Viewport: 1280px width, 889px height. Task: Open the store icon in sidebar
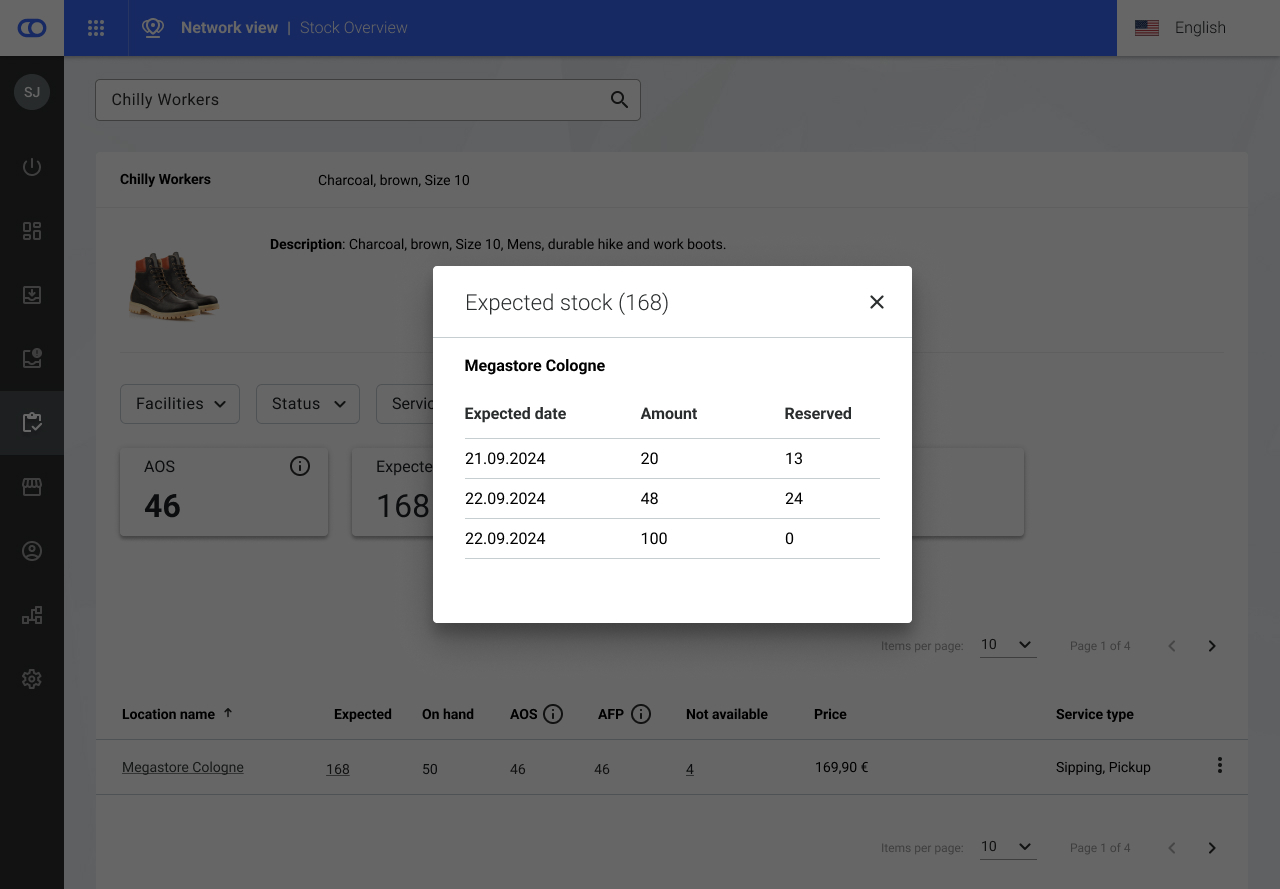pyautogui.click(x=32, y=487)
